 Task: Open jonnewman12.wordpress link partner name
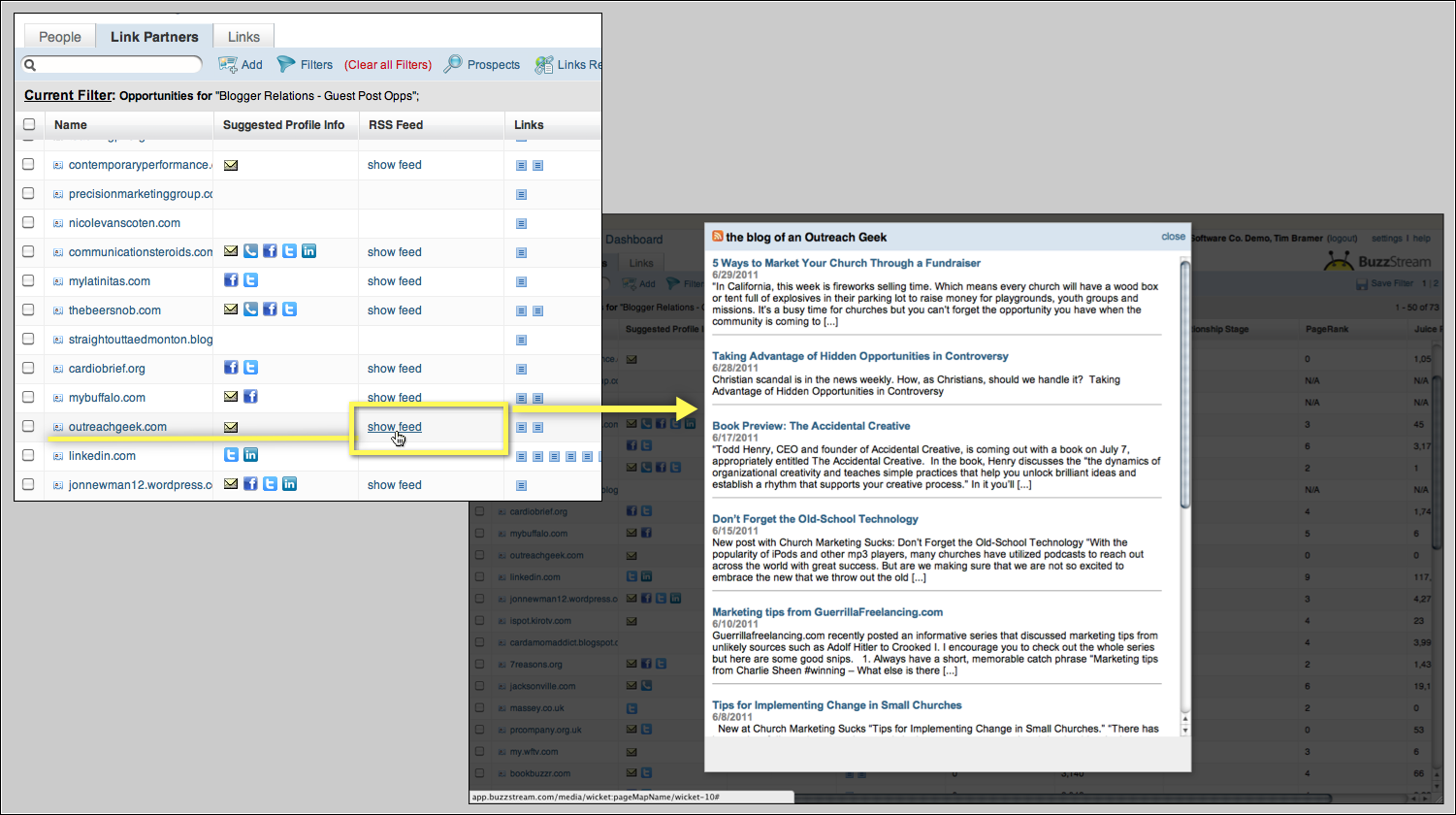pos(141,484)
